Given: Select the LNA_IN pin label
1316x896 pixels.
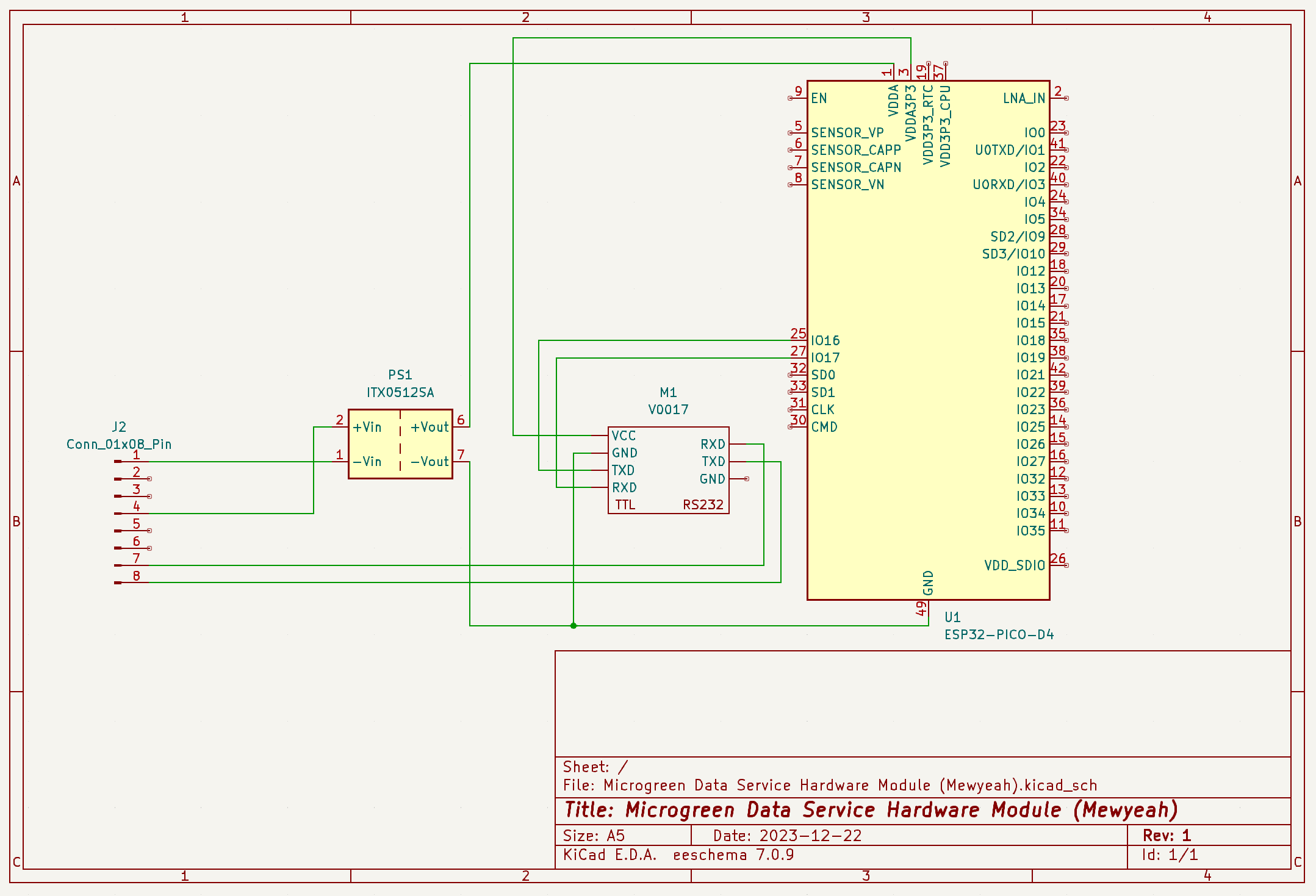Looking at the screenshot, I should [x=1024, y=98].
